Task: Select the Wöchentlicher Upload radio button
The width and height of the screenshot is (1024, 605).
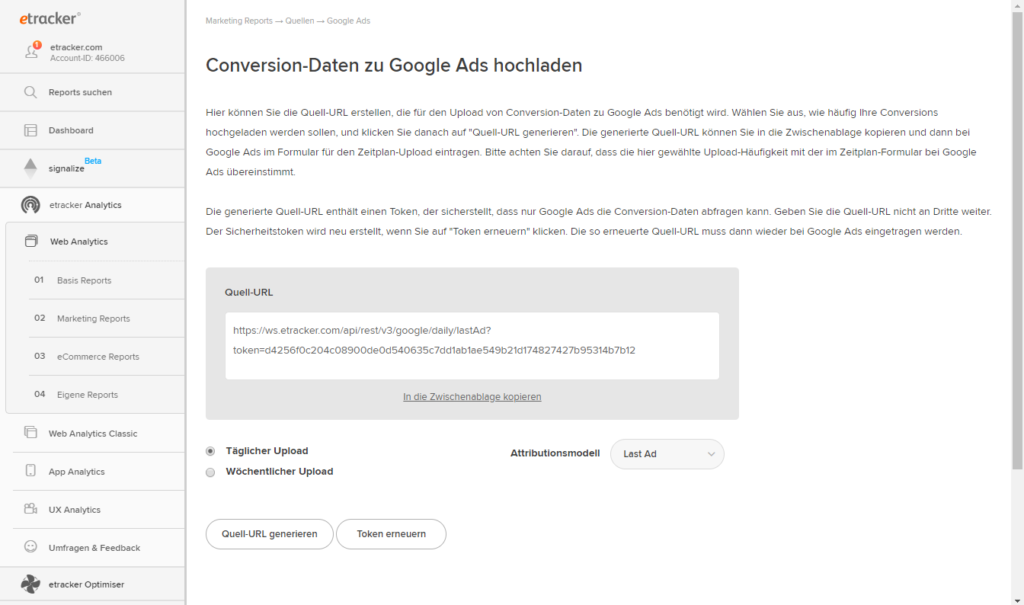Action: click(210, 472)
